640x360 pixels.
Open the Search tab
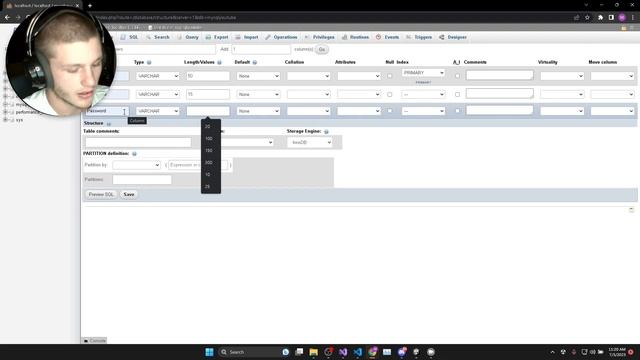(x=158, y=37)
